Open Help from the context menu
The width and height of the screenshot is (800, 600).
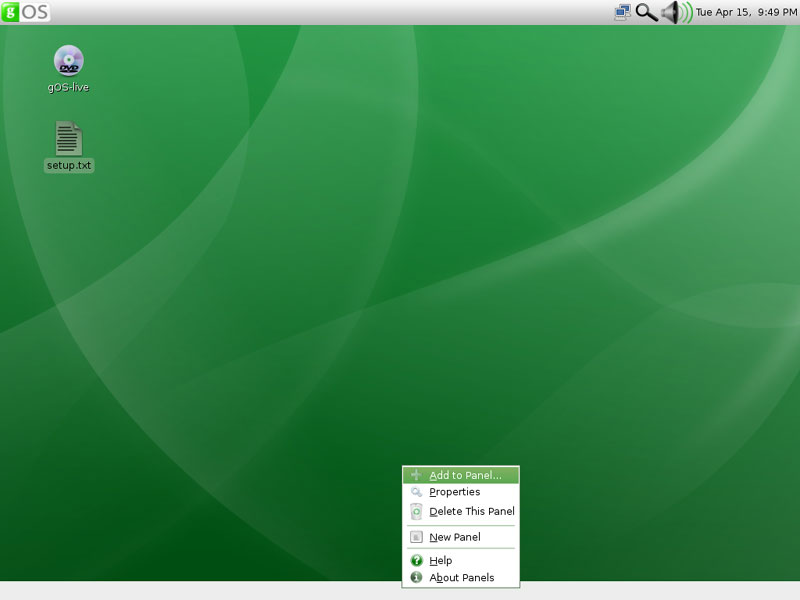click(x=461, y=560)
